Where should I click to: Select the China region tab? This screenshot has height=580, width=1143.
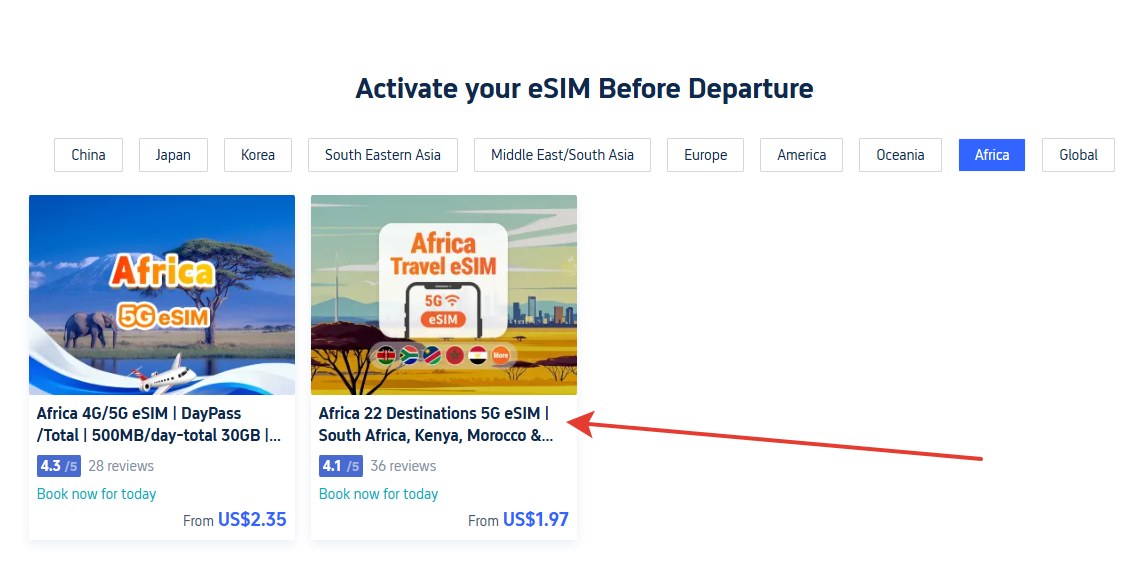click(88, 155)
